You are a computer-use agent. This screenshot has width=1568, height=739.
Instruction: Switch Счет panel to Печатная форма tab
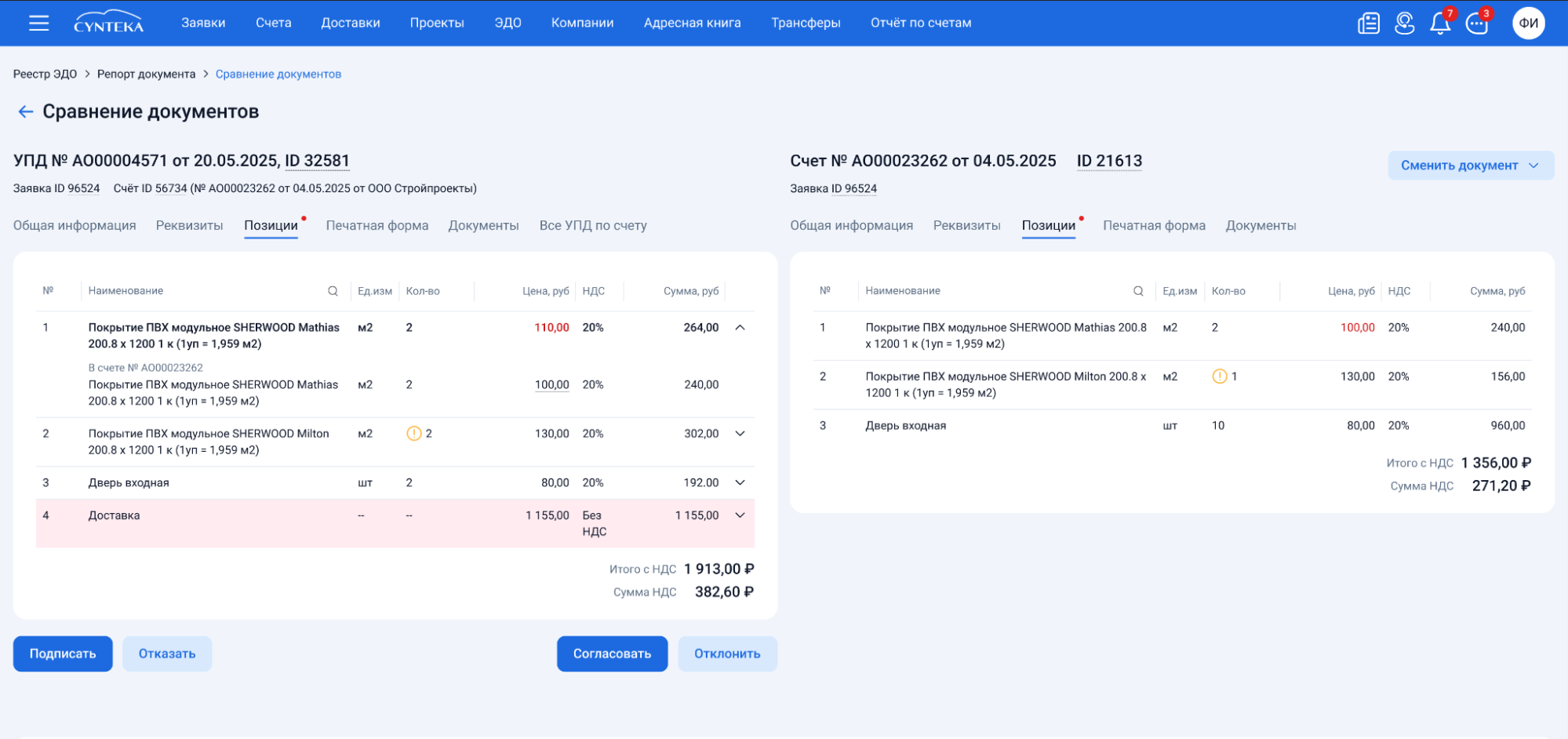pyautogui.click(x=1154, y=225)
